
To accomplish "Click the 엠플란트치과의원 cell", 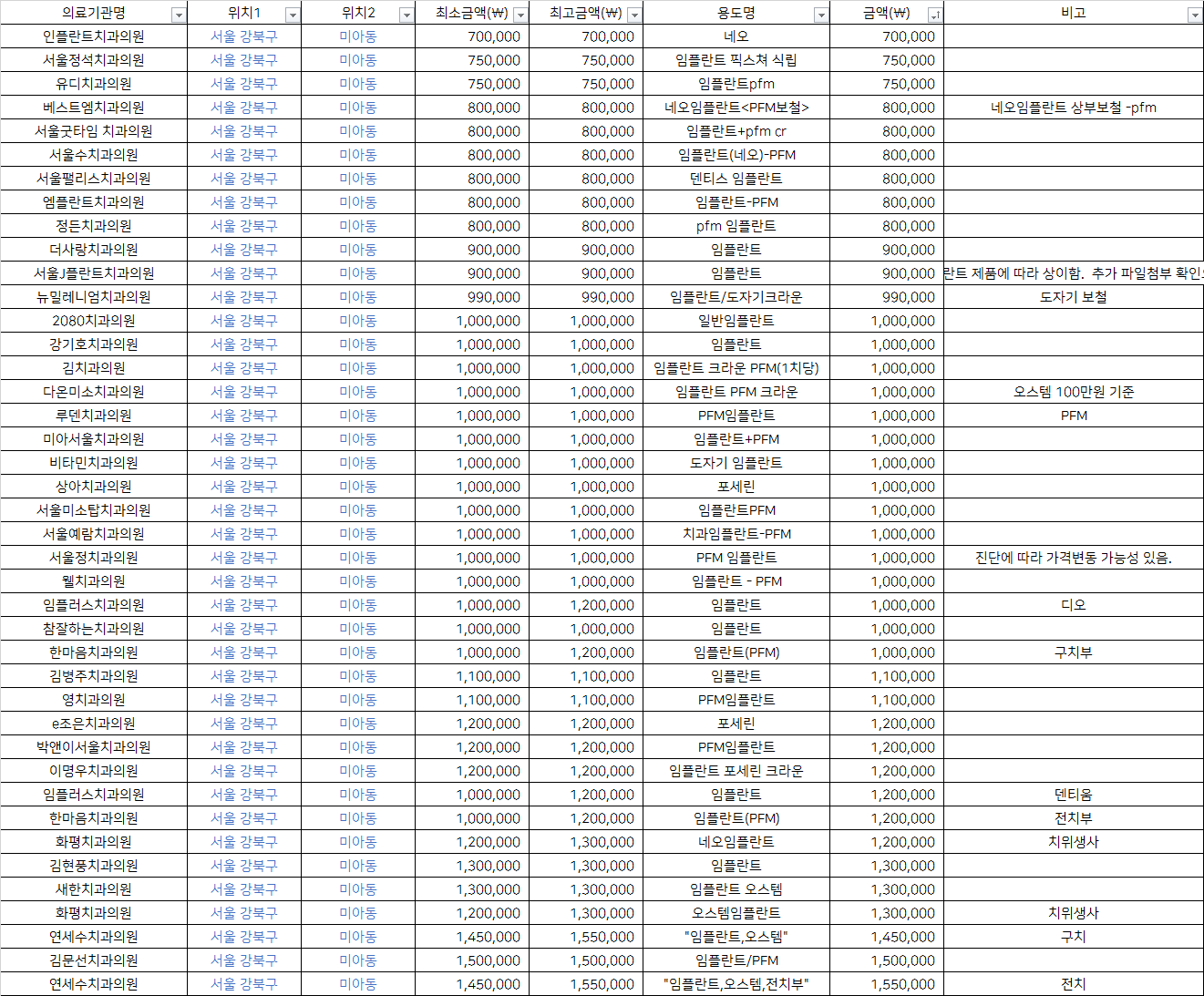I will [x=94, y=202].
